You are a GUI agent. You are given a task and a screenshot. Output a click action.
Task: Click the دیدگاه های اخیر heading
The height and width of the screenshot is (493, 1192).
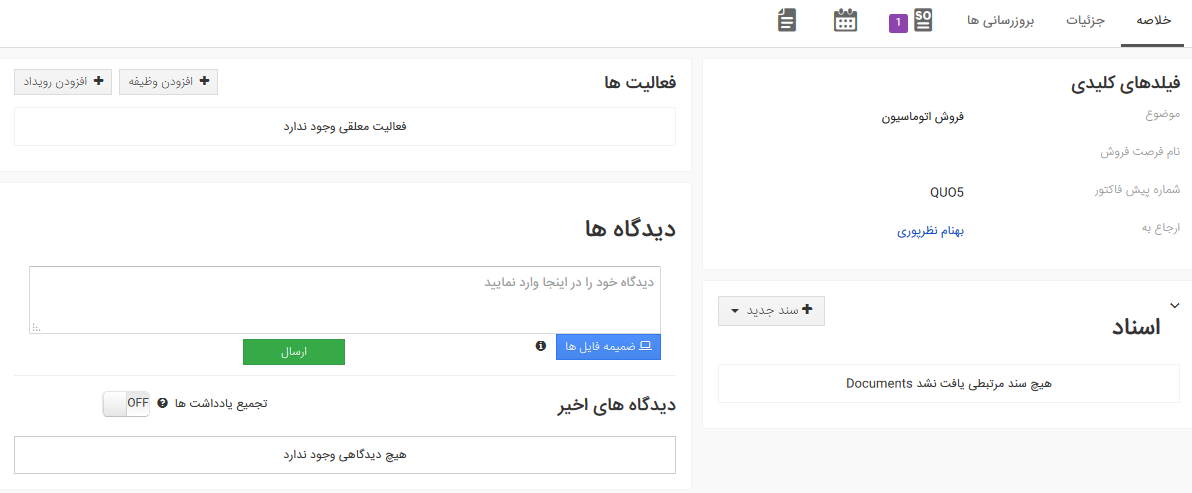click(x=617, y=406)
